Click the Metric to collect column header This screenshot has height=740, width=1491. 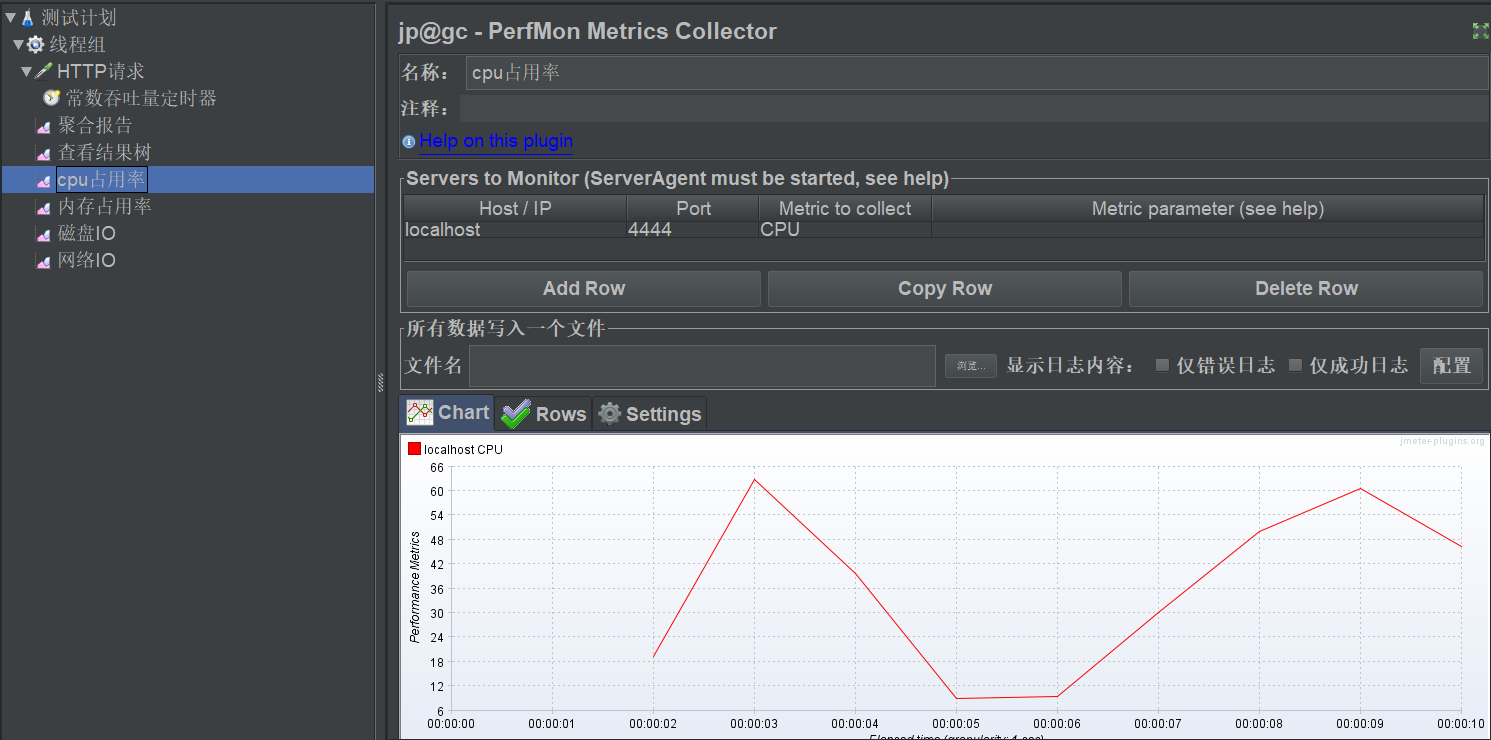tap(845, 208)
